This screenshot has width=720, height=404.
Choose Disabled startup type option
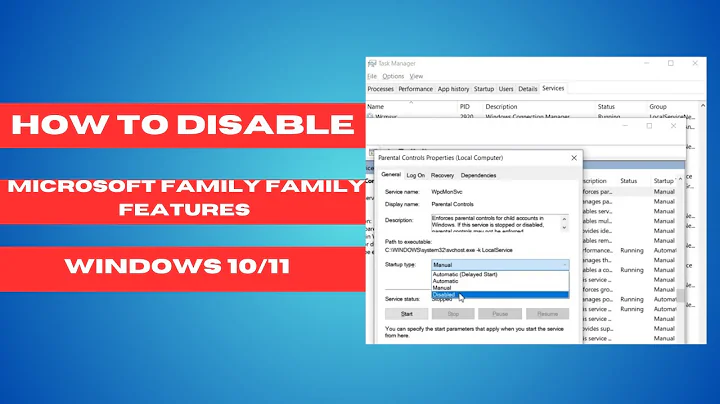tap(500, 295)
